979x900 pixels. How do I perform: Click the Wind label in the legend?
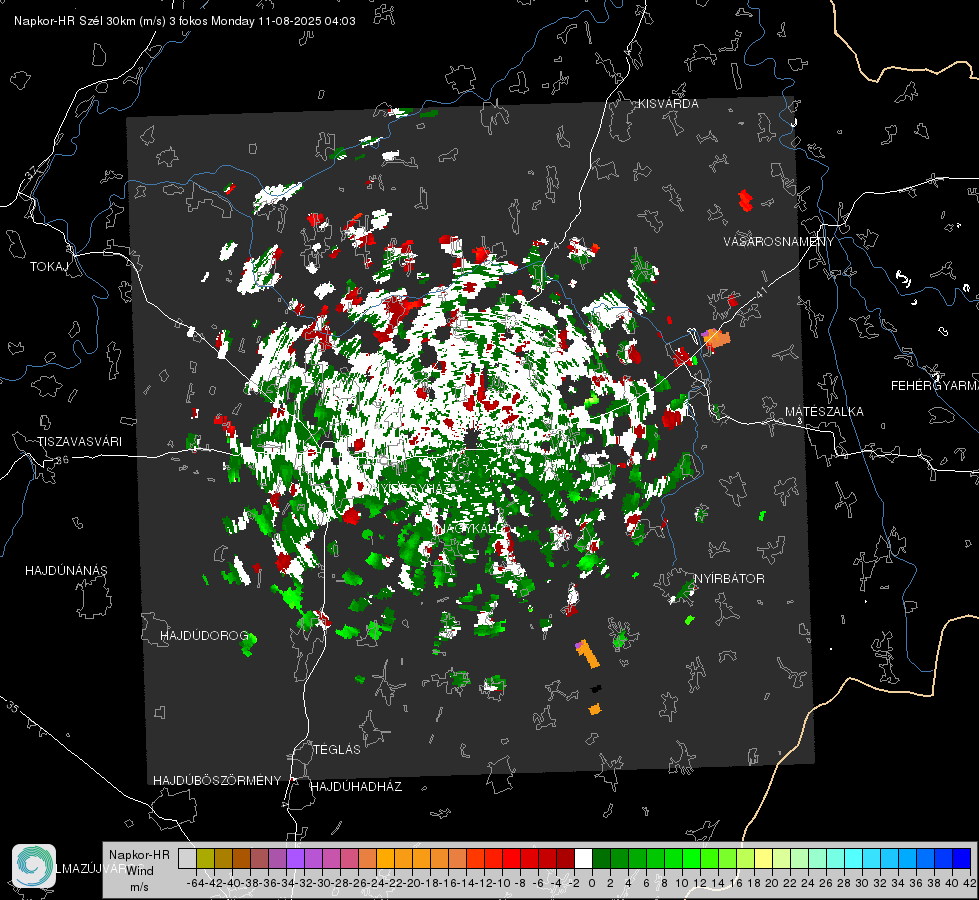[140, 870]
